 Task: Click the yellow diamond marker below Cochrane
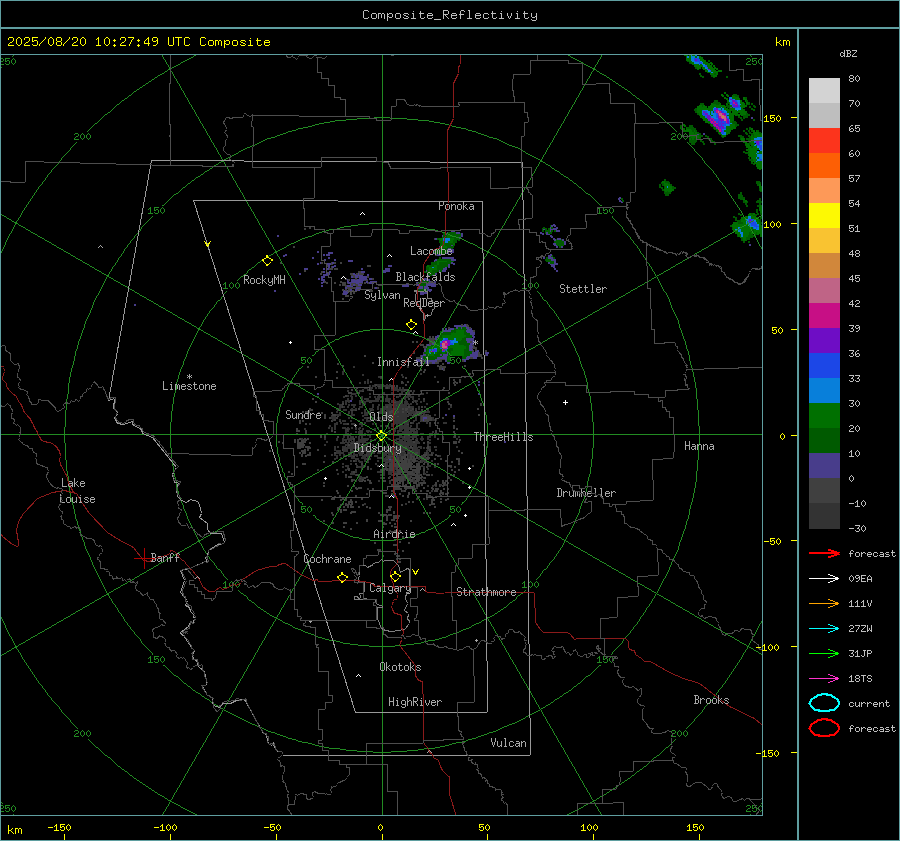342,577
